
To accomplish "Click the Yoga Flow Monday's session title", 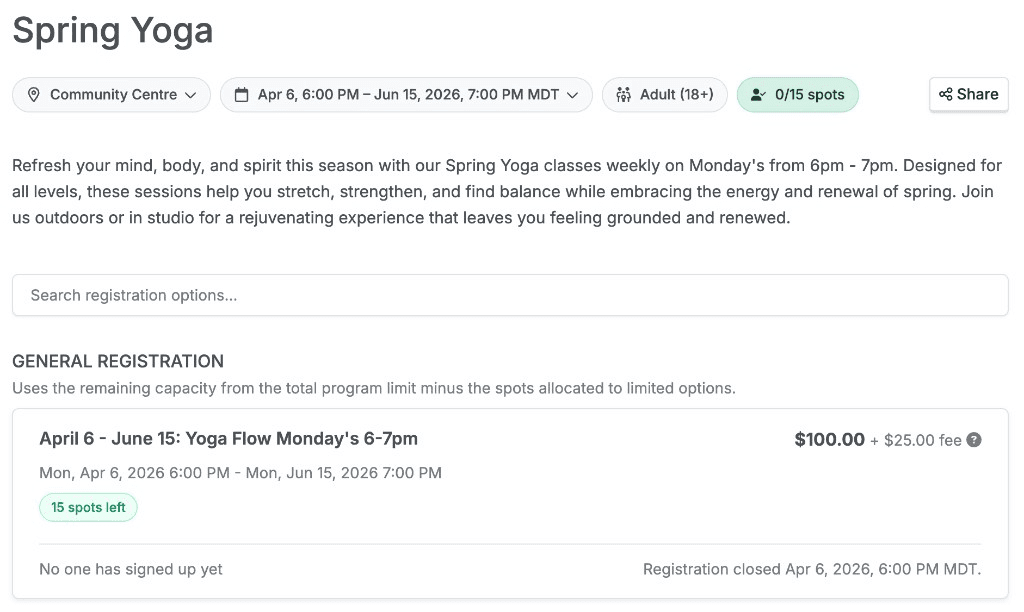I will click(228, 438).
